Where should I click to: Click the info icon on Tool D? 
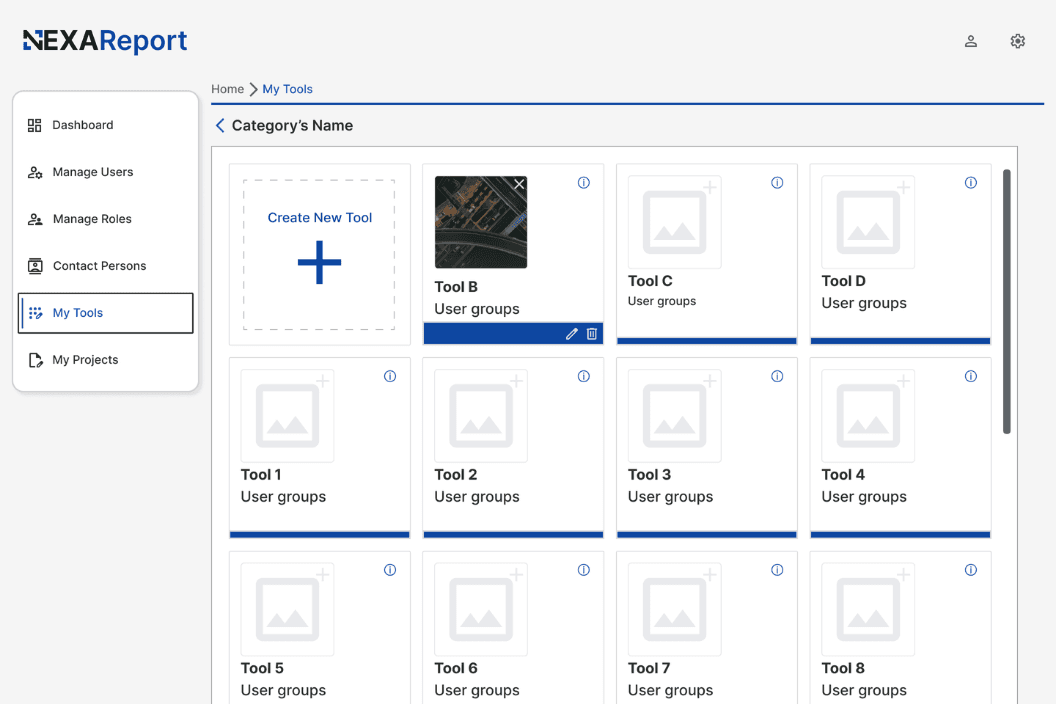[x=971, y=182]
